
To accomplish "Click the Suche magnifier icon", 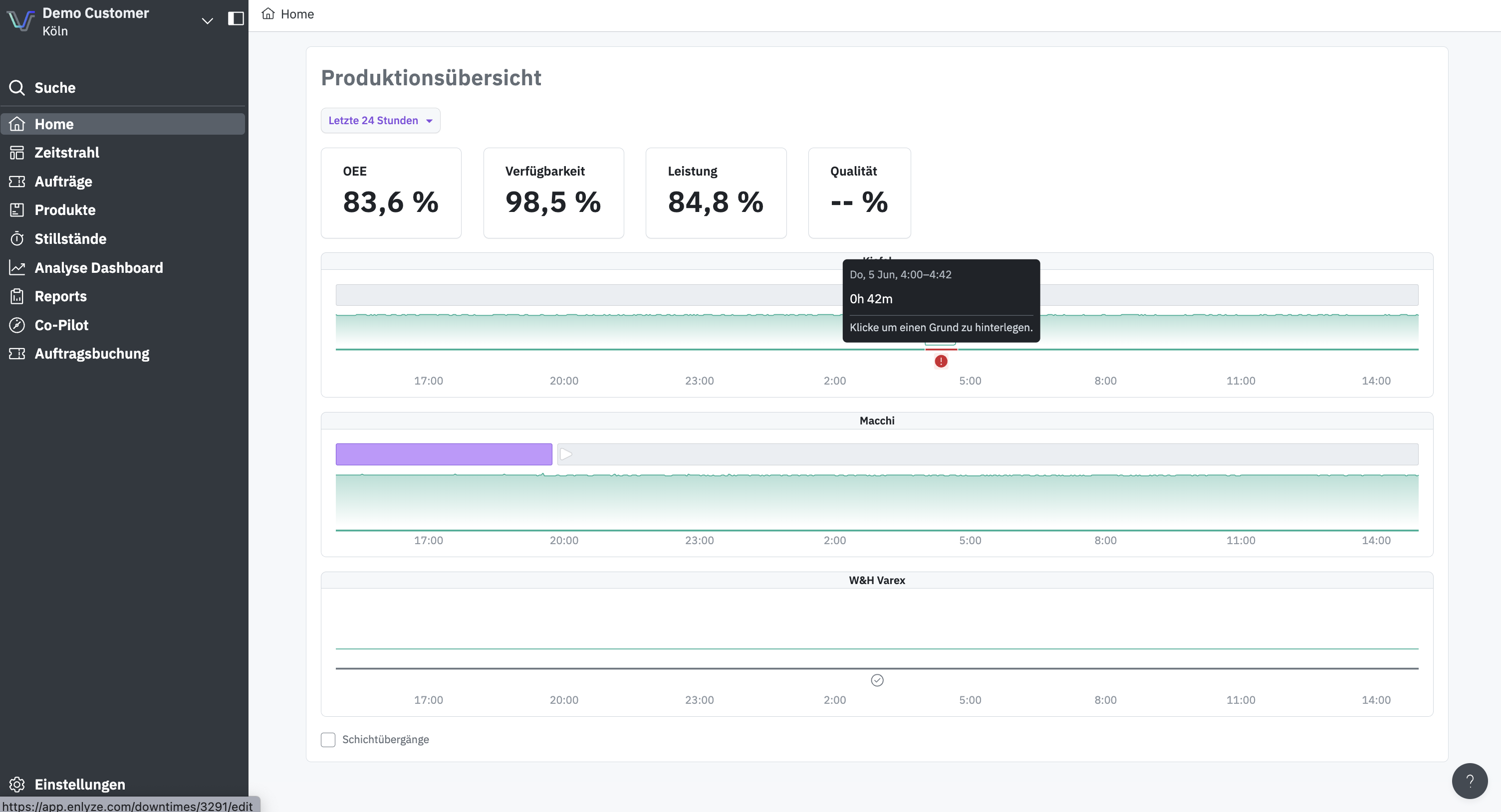I will tap(17, 87).
